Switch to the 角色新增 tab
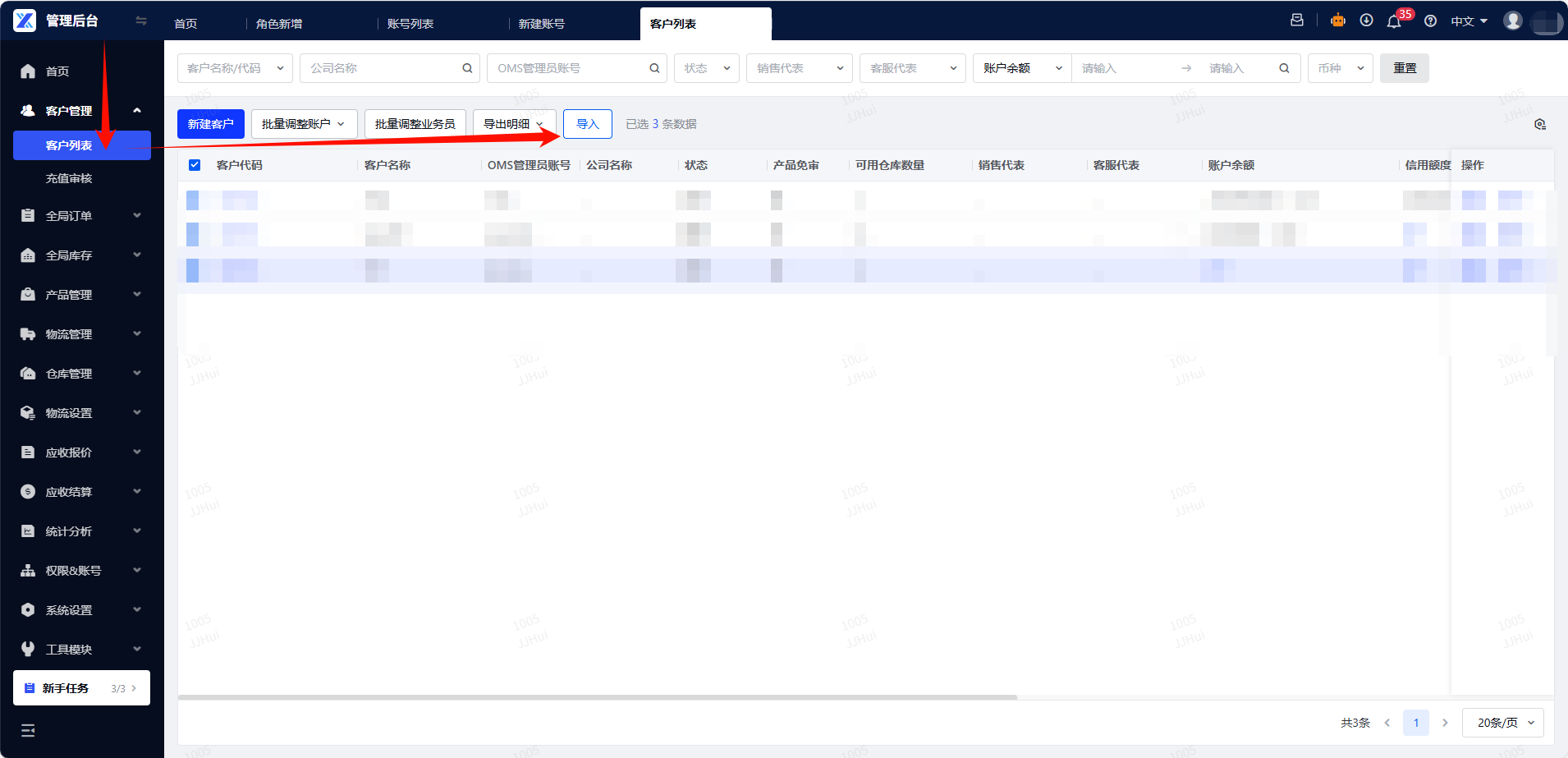The image size is (1568, 758). click(279, 24)
